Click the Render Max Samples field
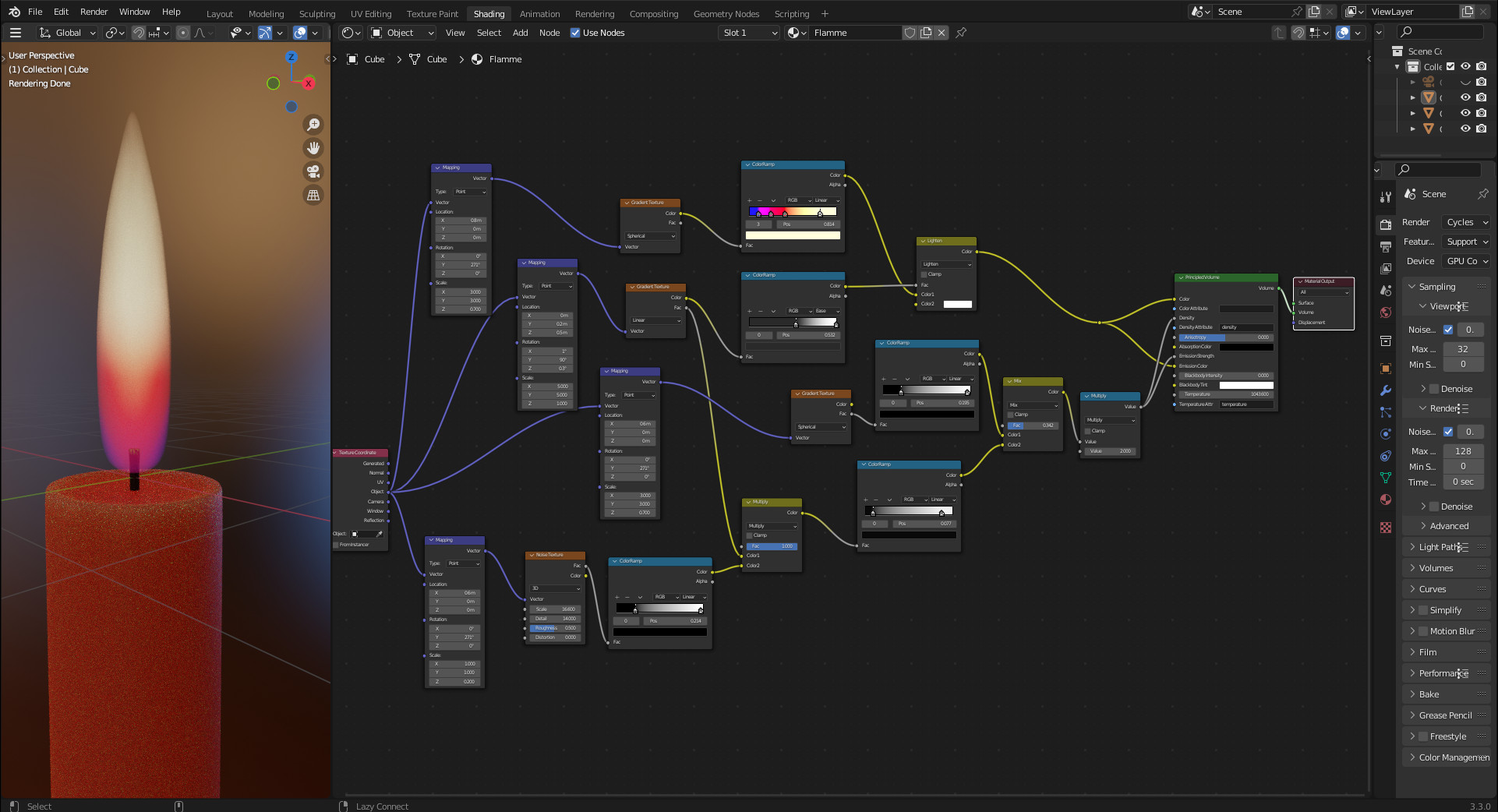The height and width of the screenshot is (812, 1498). point(1463,451)
